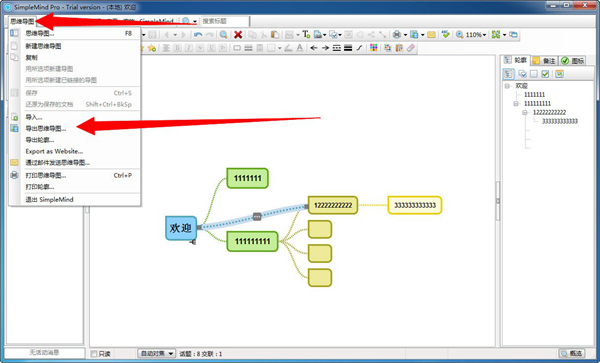Click the undo arrow icon
The height and width of the screenshot is (363, 600).
198,35
